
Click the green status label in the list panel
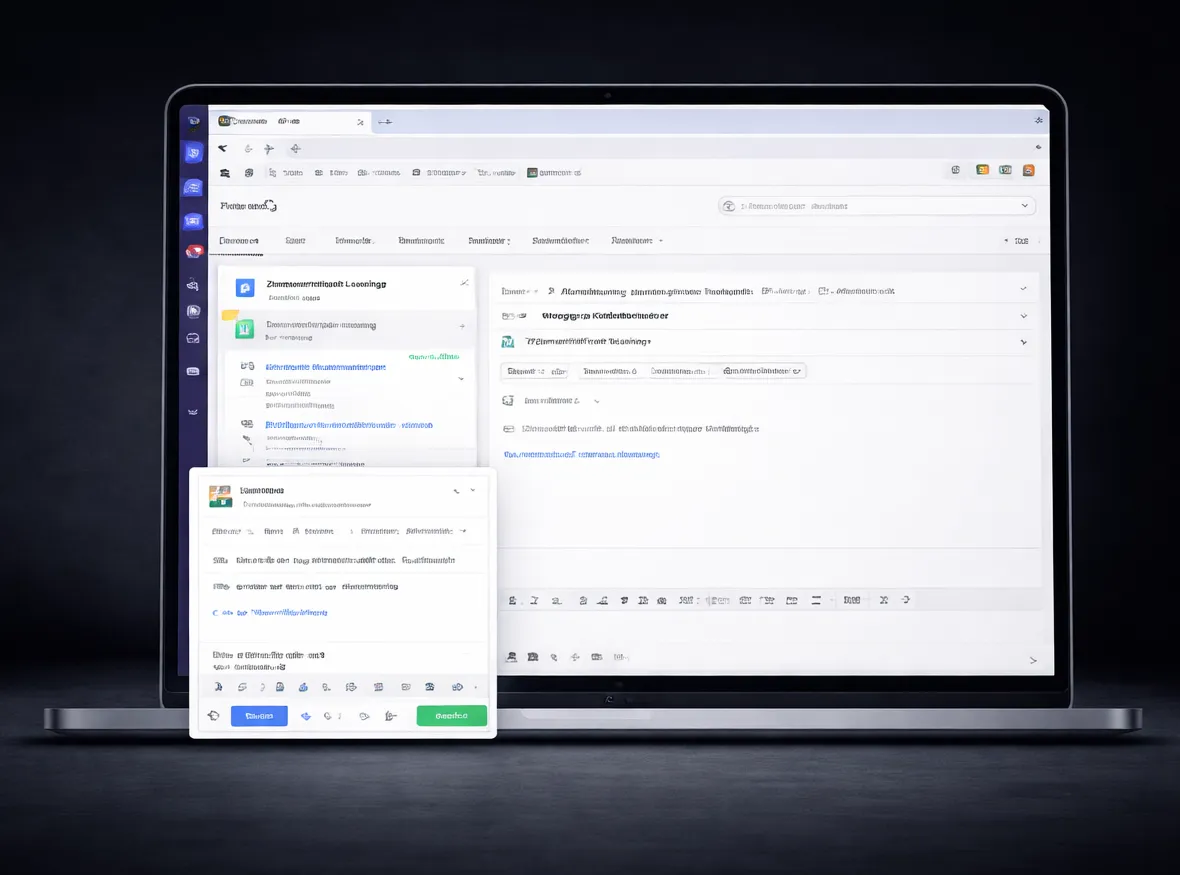434,357
